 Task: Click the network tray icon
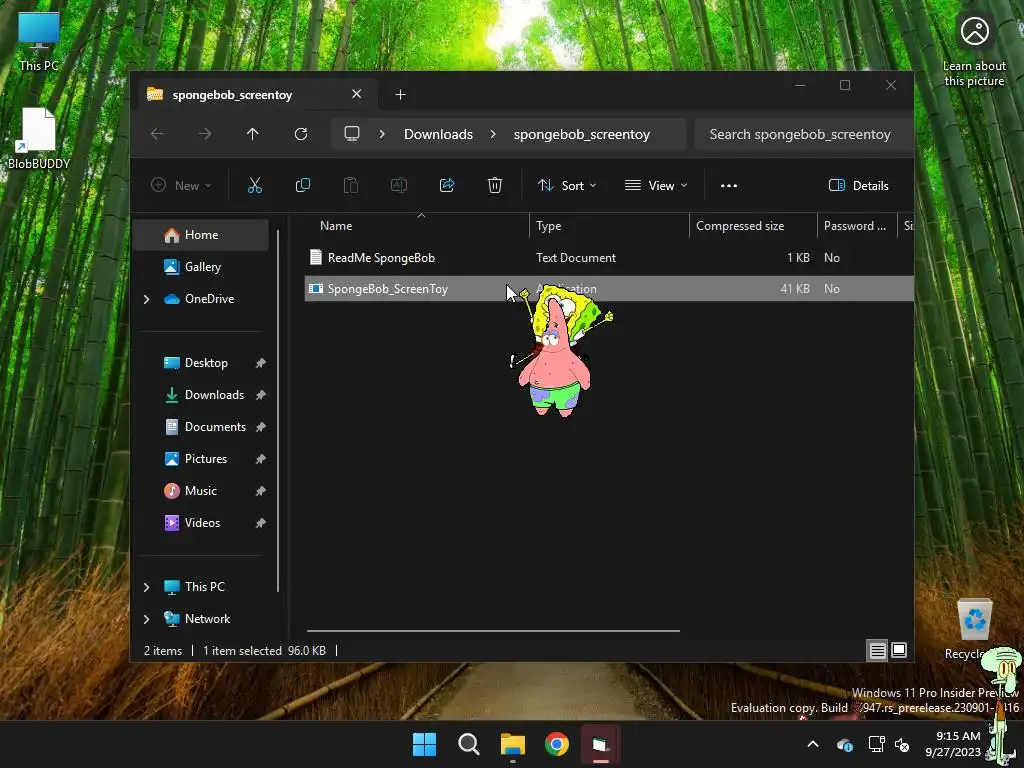(x=876, y=744)
